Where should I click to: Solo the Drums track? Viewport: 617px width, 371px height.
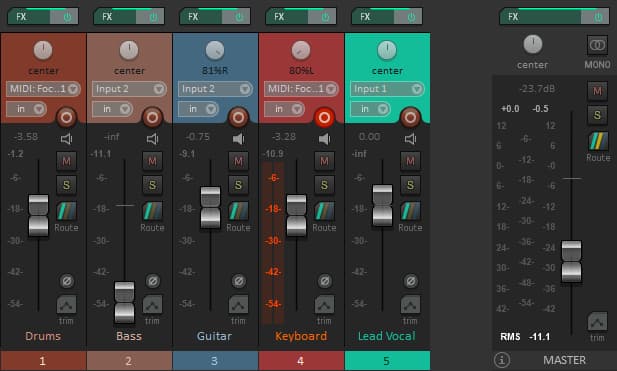pos(67,185)
